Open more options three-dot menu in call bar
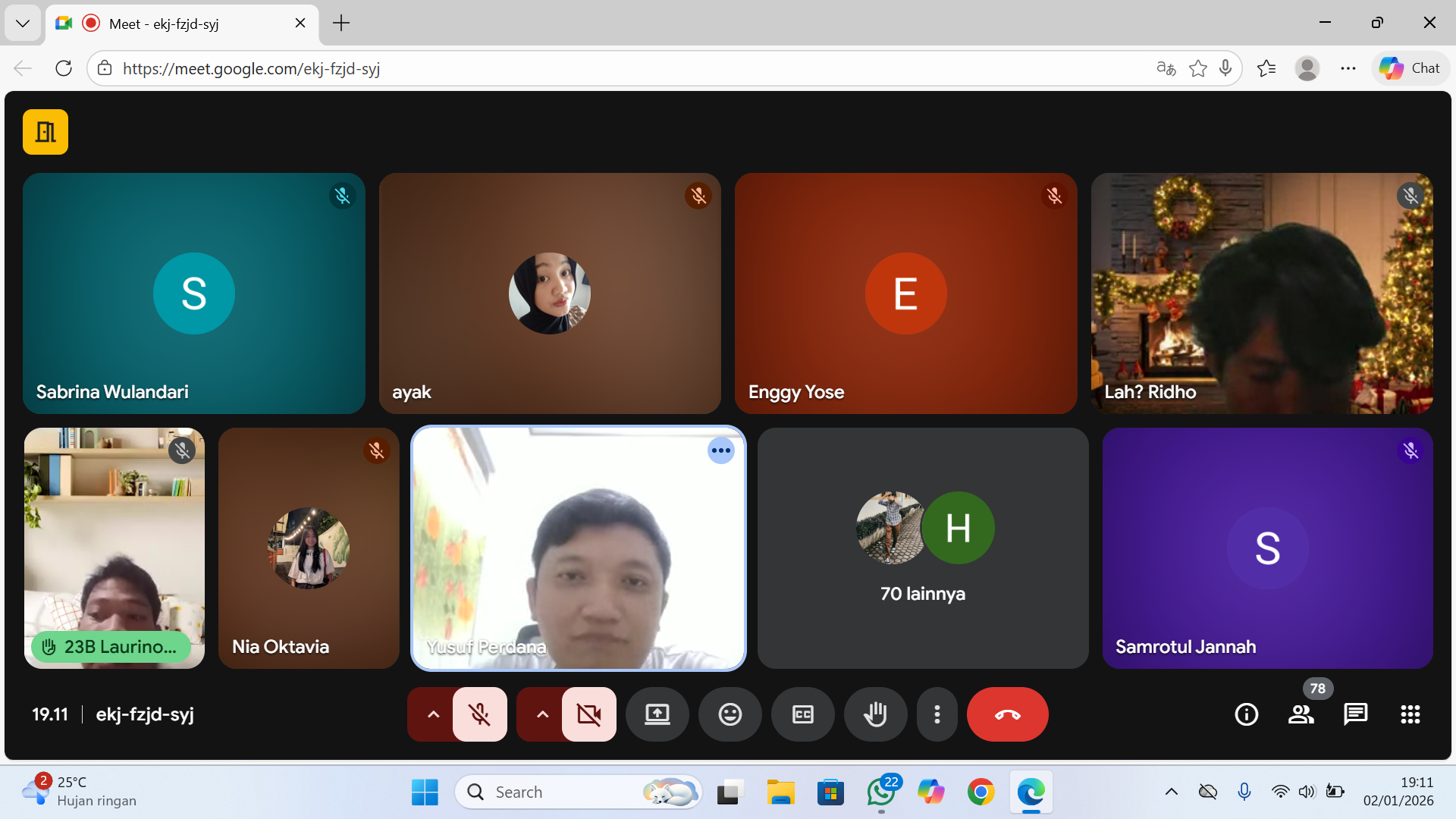 tap(937, 714)
